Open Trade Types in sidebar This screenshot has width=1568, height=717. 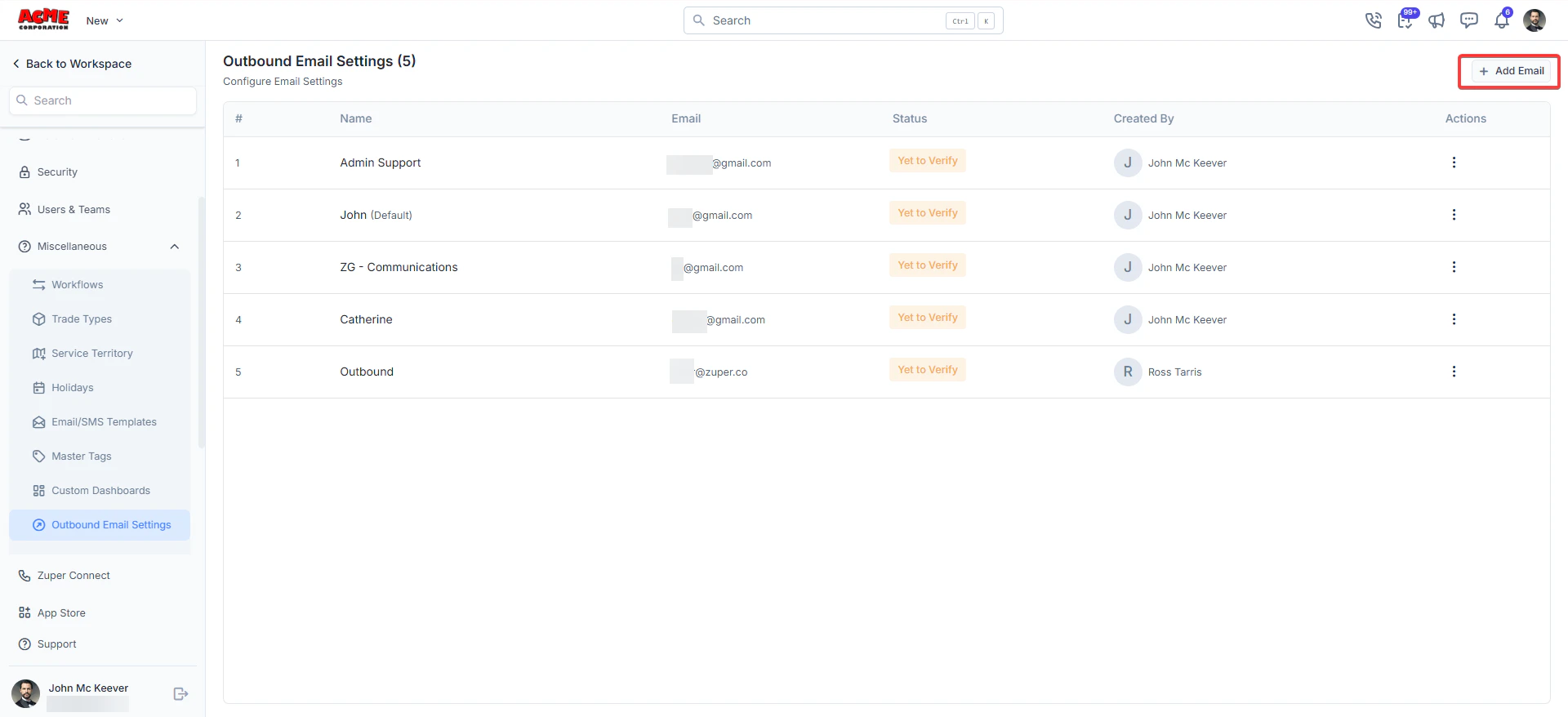(82, 319)
